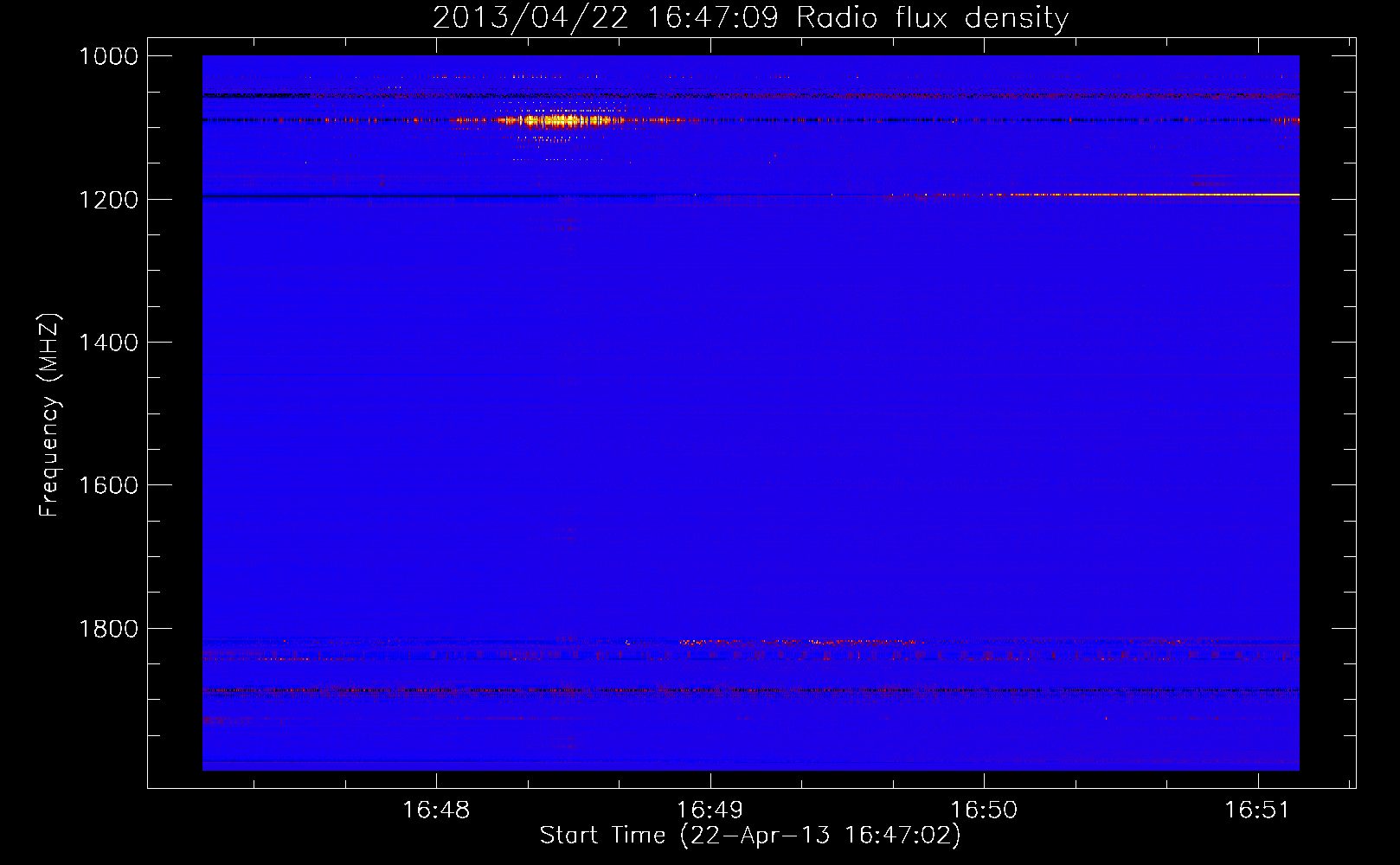
Task: Click the 1600 frequency tick label
Action: (108, 485)
